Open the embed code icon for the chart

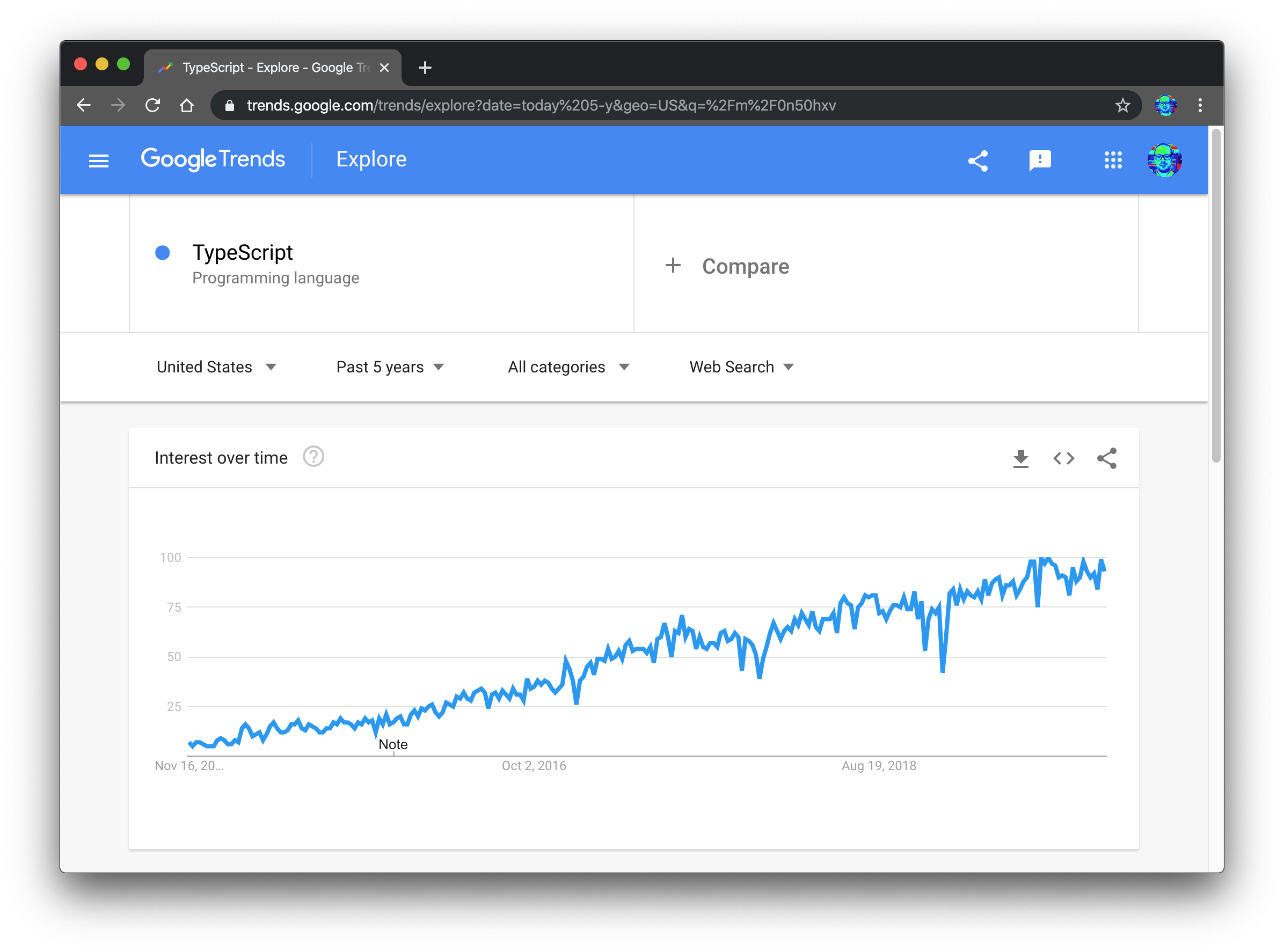point(1063,458)
